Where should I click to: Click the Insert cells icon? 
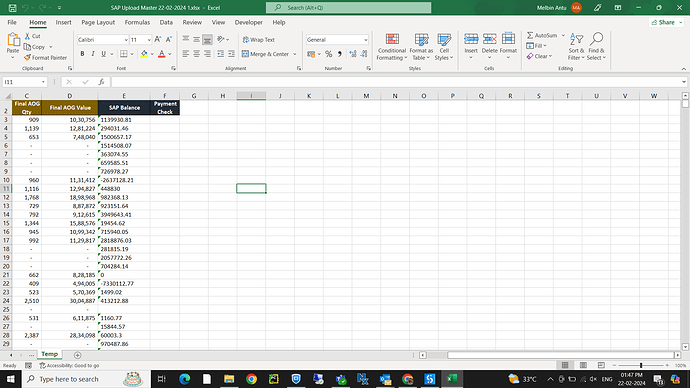click(471, 39)
